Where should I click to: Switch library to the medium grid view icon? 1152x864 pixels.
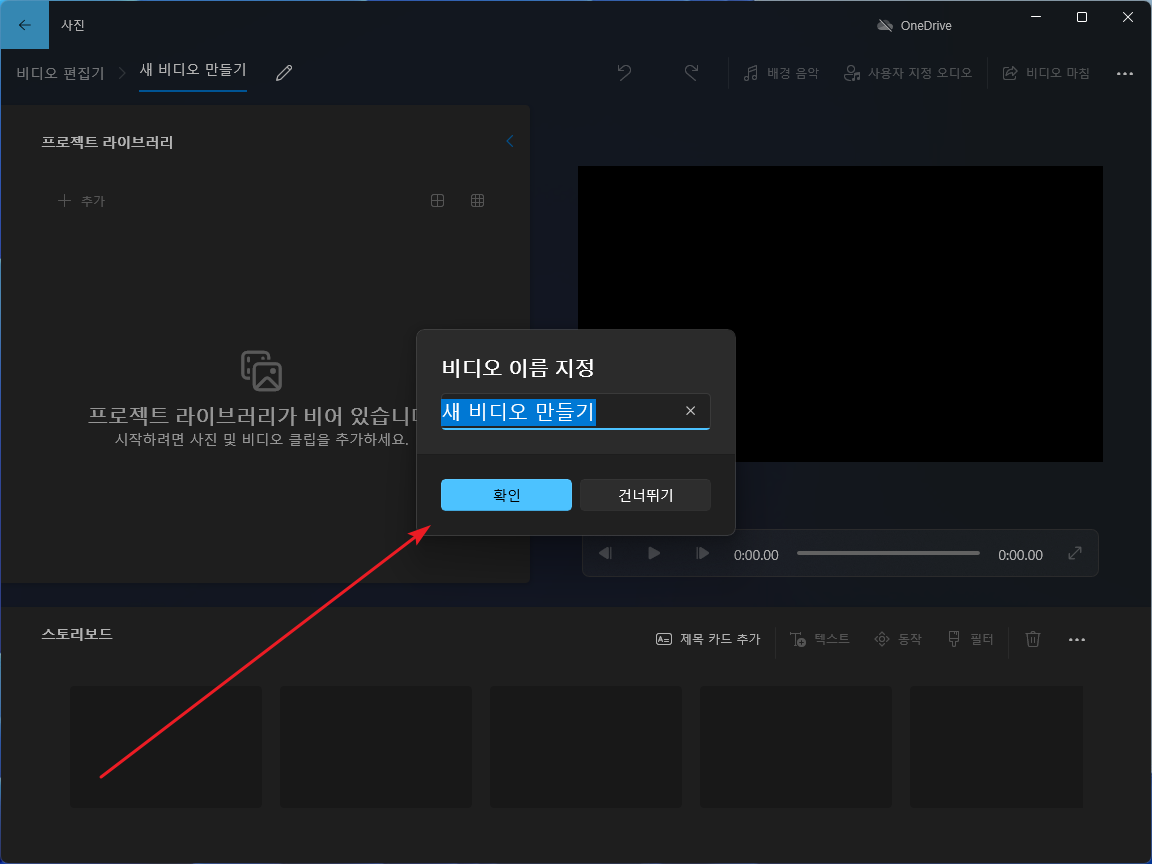(x=437, y=201)
